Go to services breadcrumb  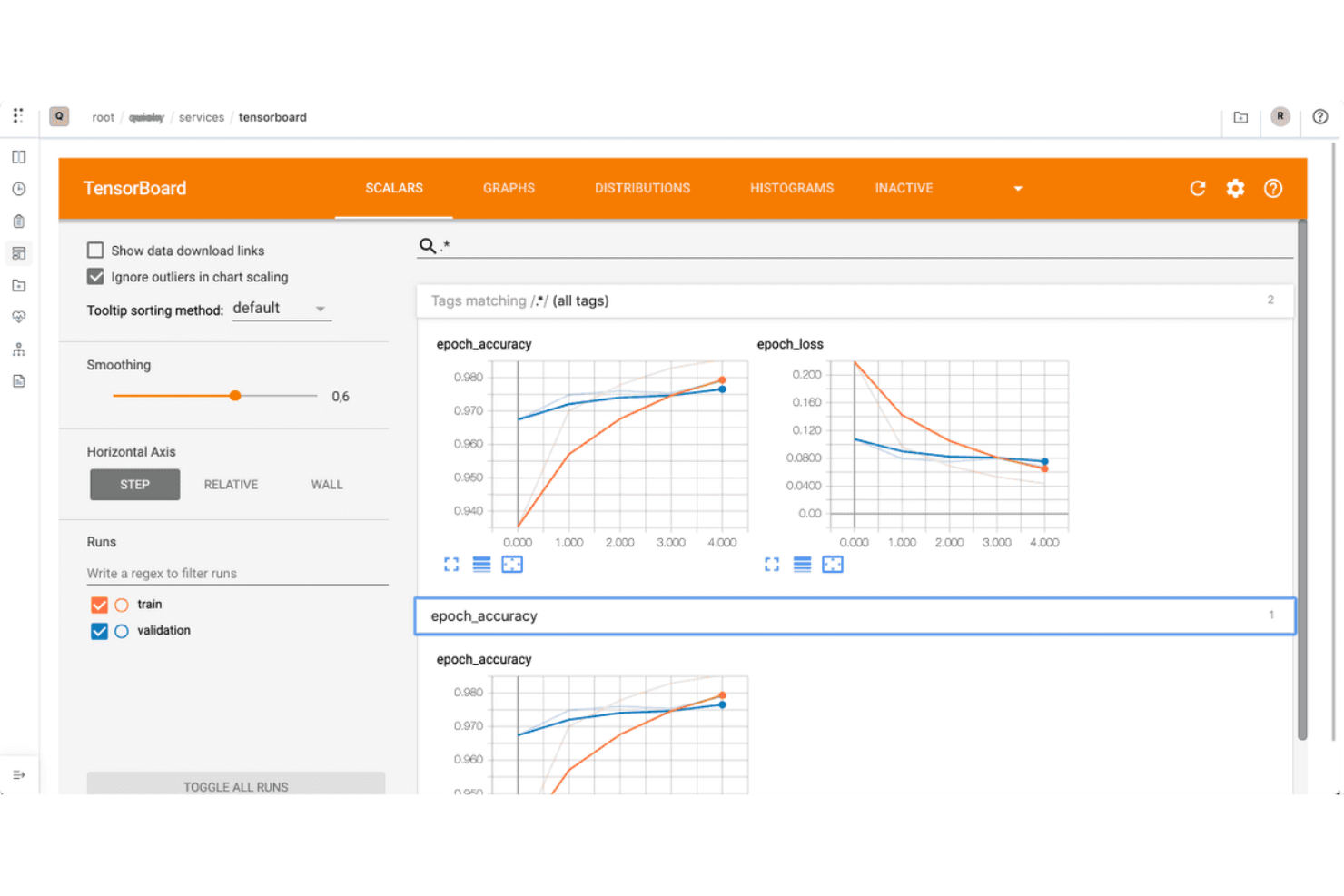click(201, 117)
